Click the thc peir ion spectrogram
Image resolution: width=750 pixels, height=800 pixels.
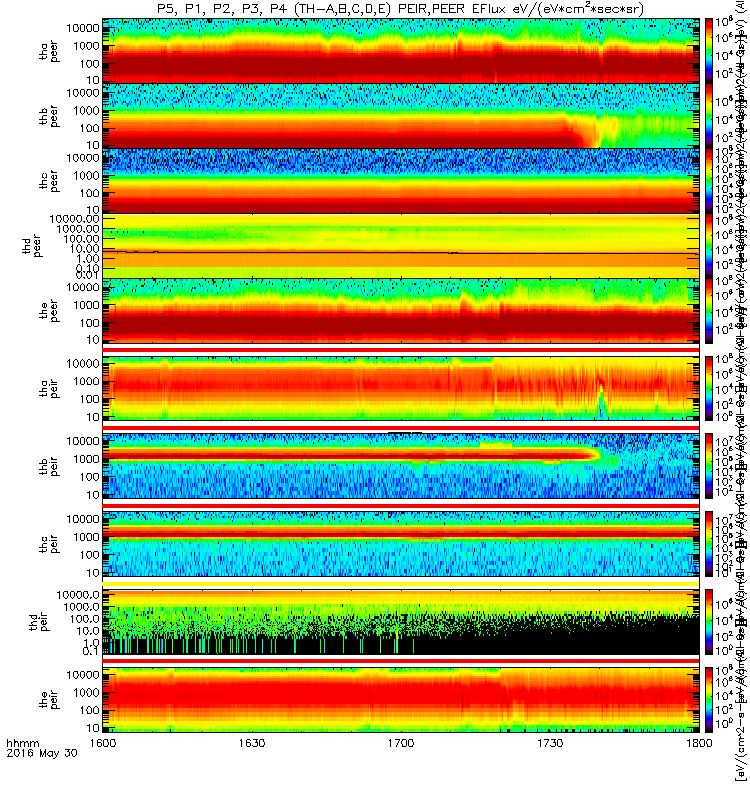[401, 544]
